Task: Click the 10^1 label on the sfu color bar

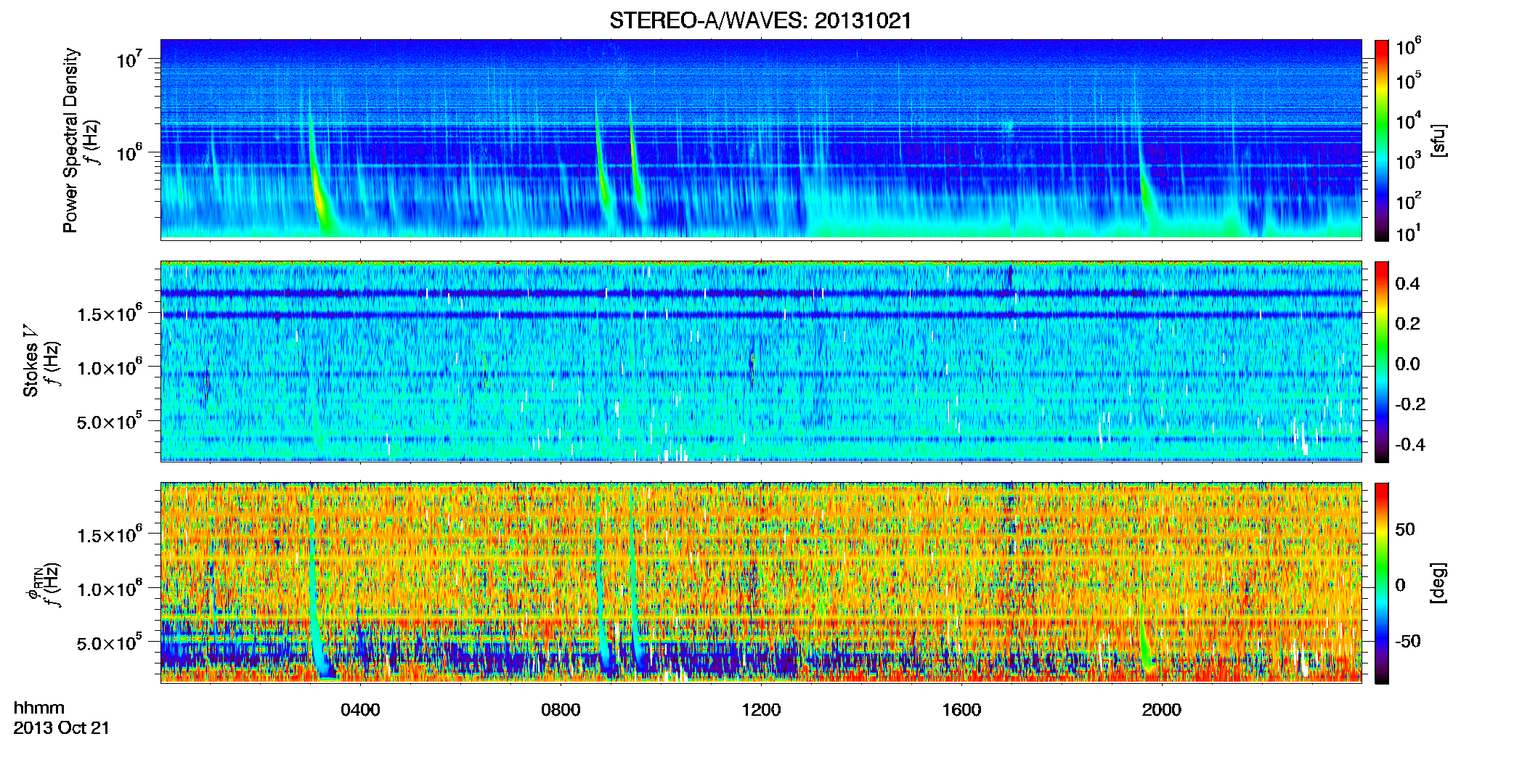Action: point(1408,233)
